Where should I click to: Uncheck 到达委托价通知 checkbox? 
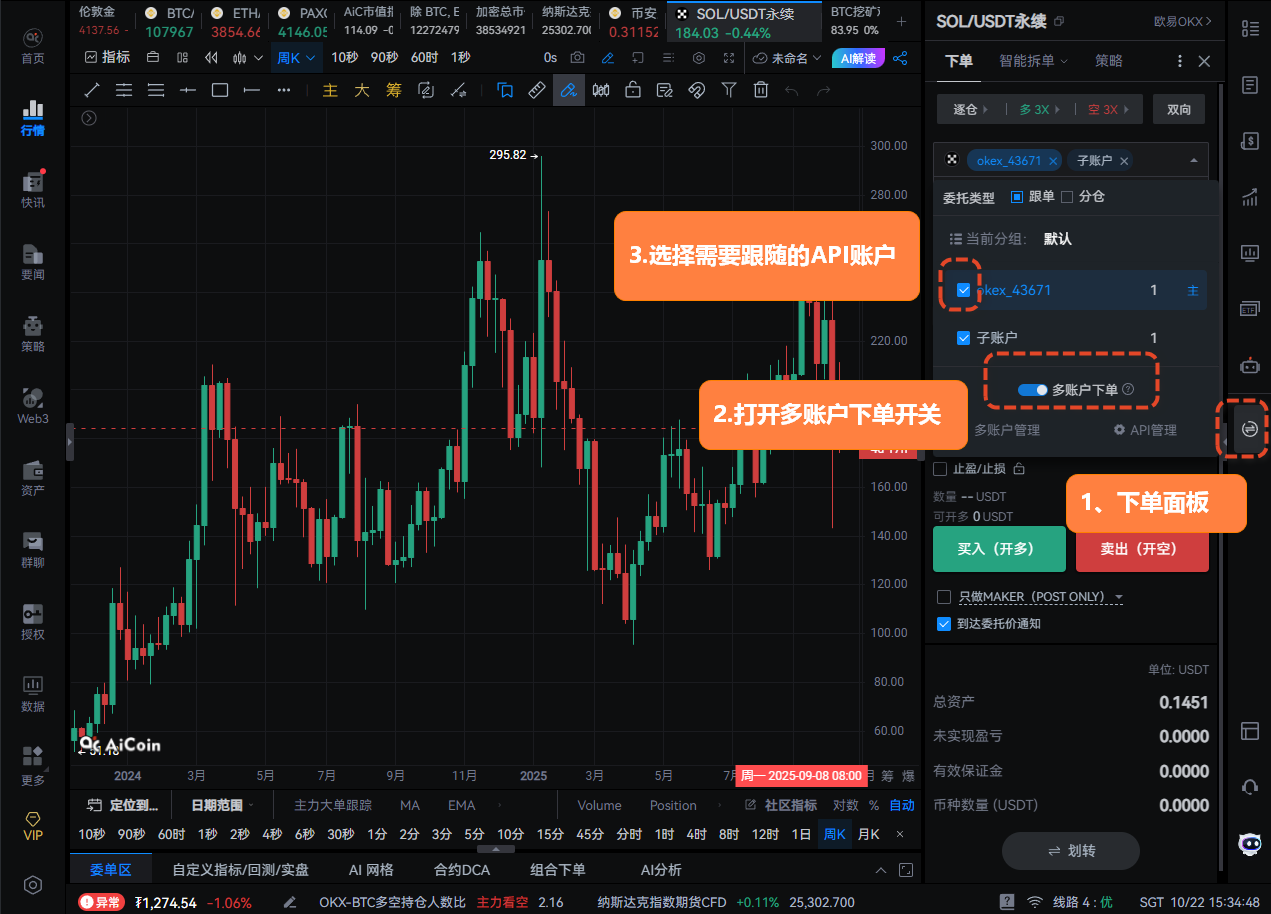click(x=944, y=623)
